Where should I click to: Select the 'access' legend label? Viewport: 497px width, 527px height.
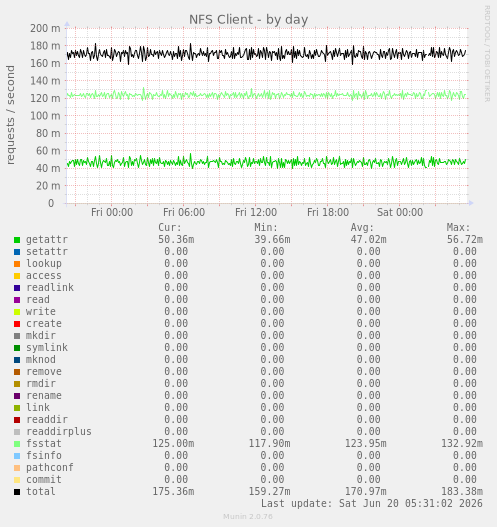point(44,276)
